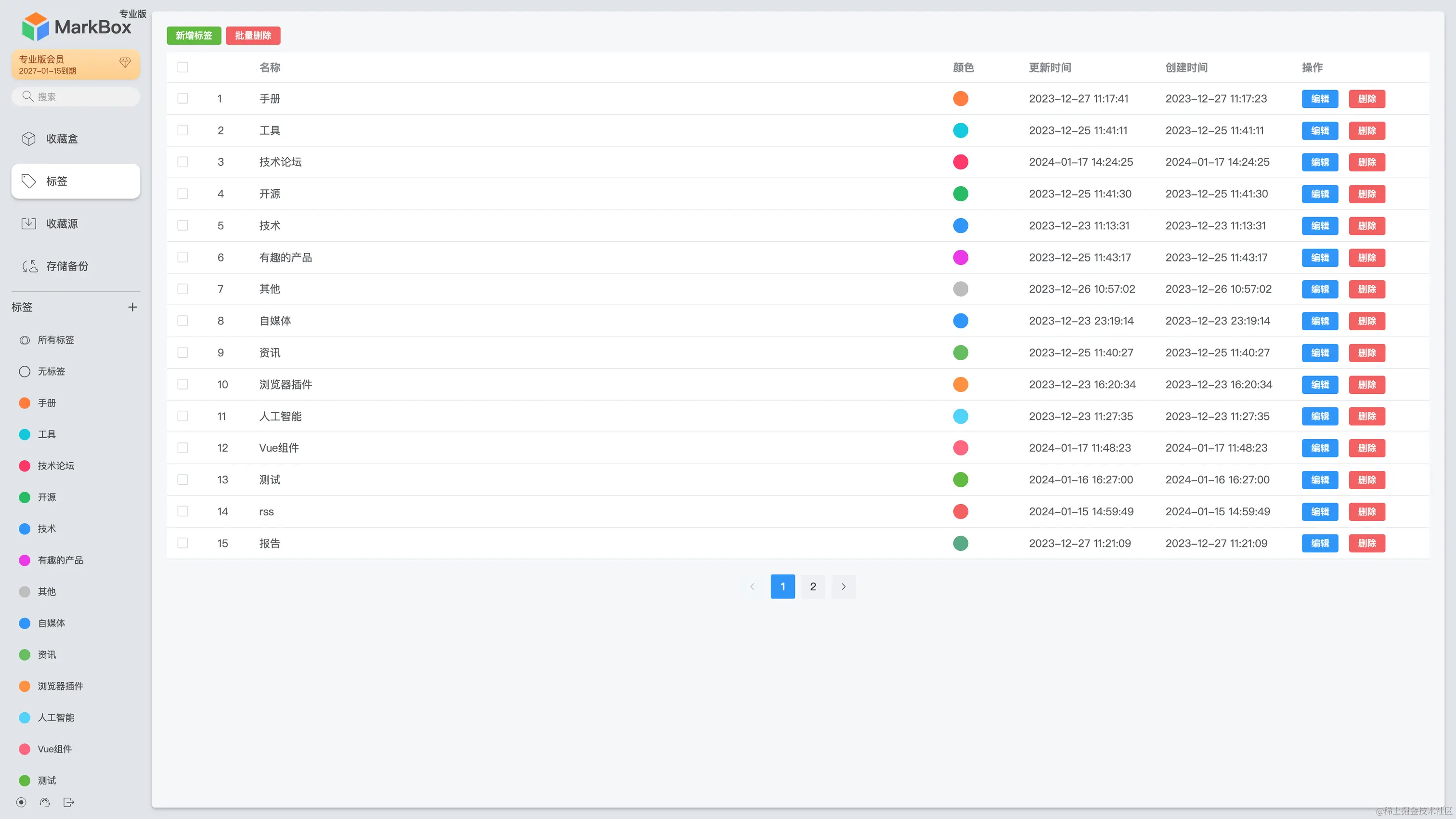1456x819 pixels.
Task: Click the diamond icon on the membership card
Action: (125, 62)
